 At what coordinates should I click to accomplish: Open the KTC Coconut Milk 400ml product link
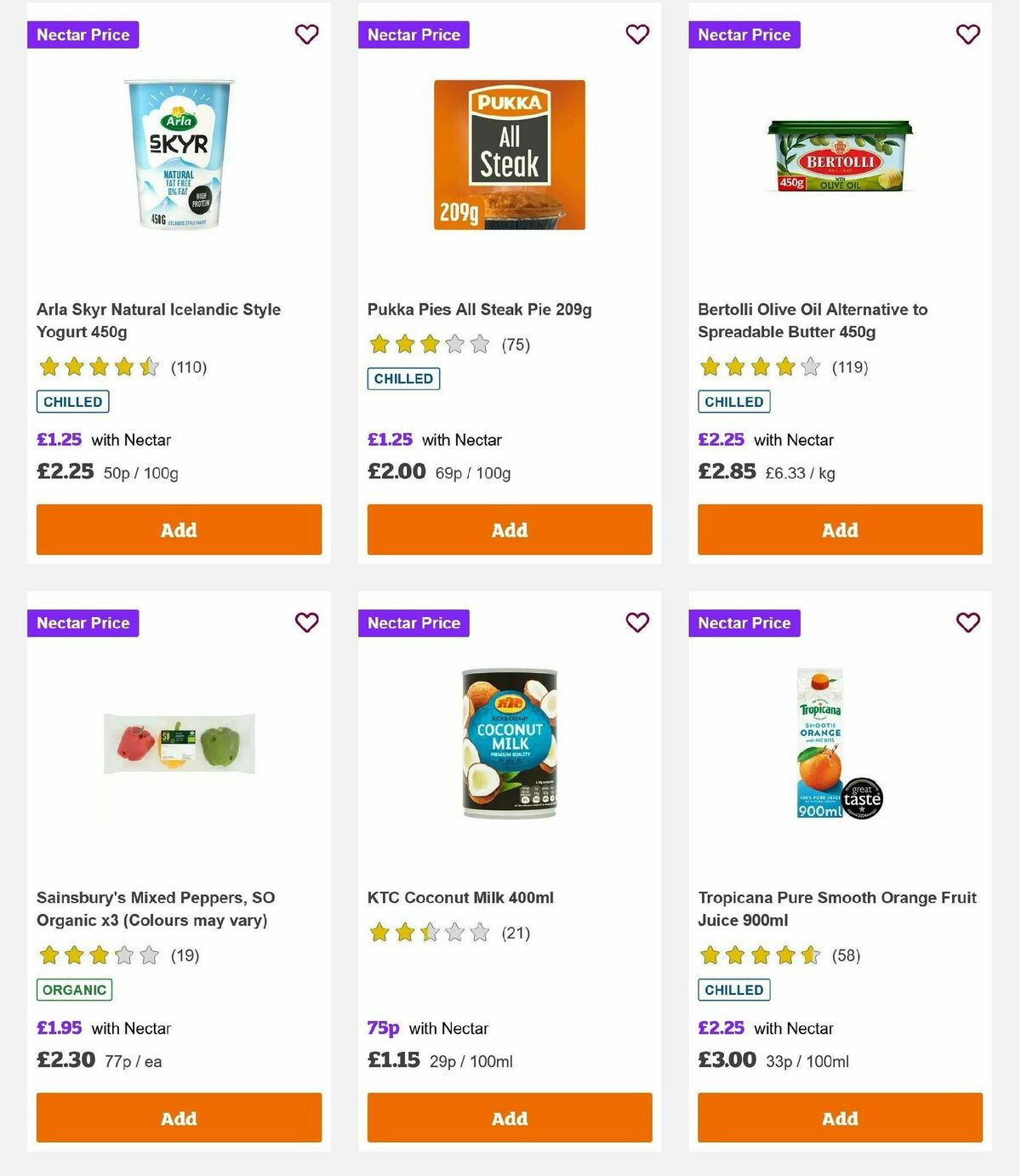[x=460, y=897]
